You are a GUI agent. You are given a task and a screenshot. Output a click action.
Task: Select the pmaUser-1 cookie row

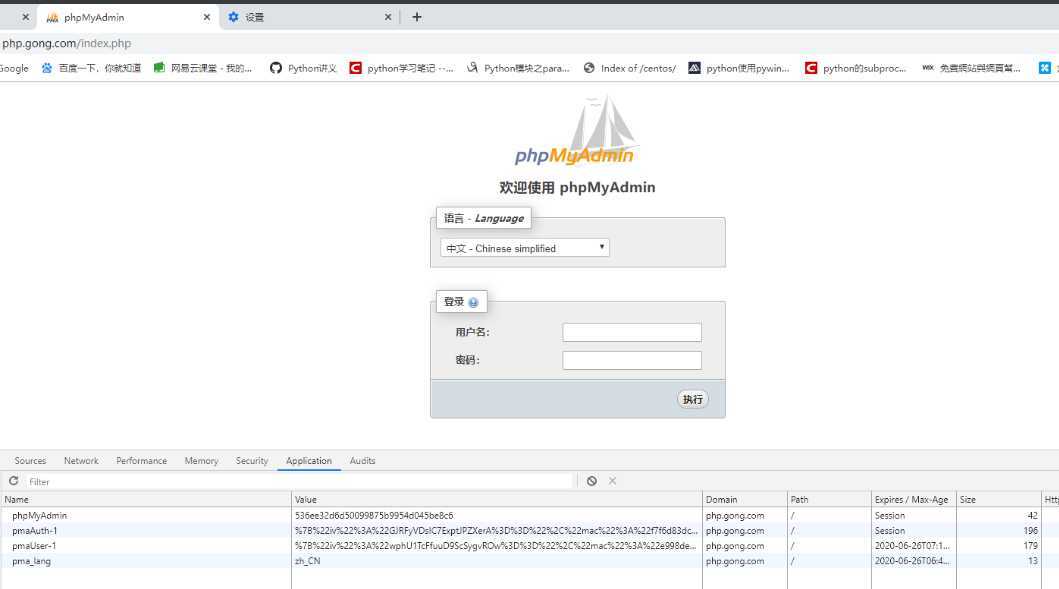coord(530,546)
